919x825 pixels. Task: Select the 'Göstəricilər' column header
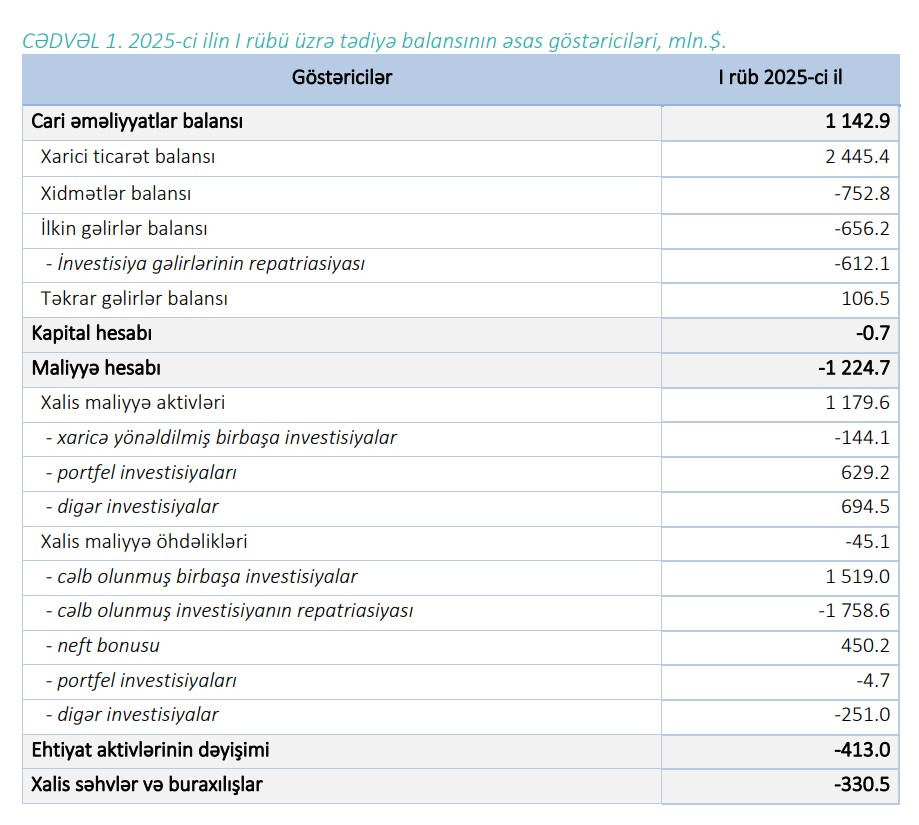(x=342, y=78)
